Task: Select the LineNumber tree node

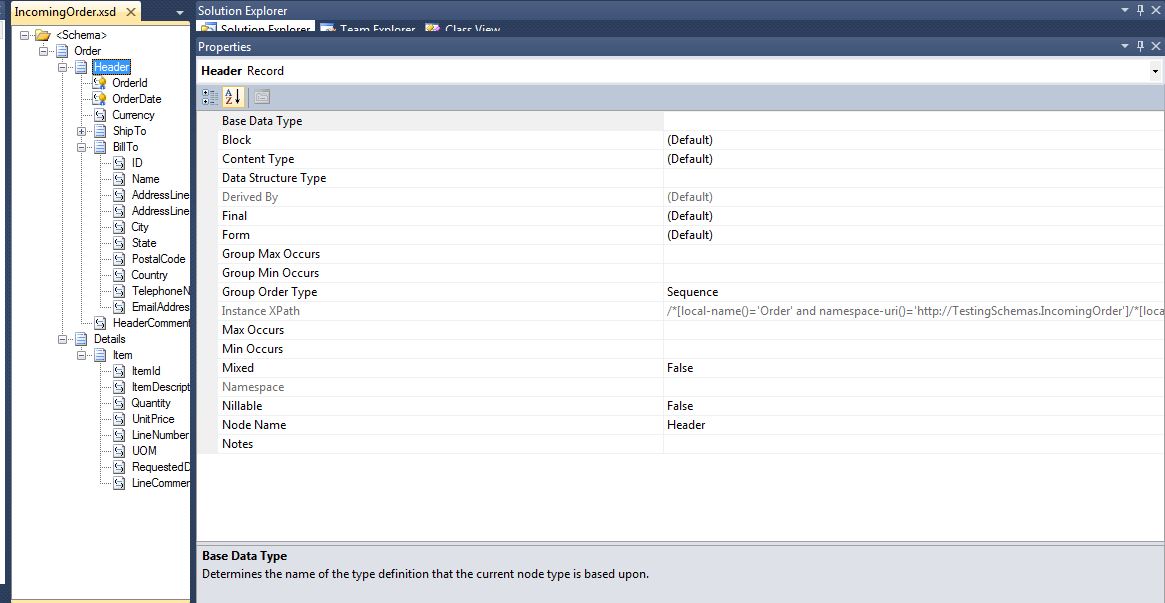Action: (160, 435)
